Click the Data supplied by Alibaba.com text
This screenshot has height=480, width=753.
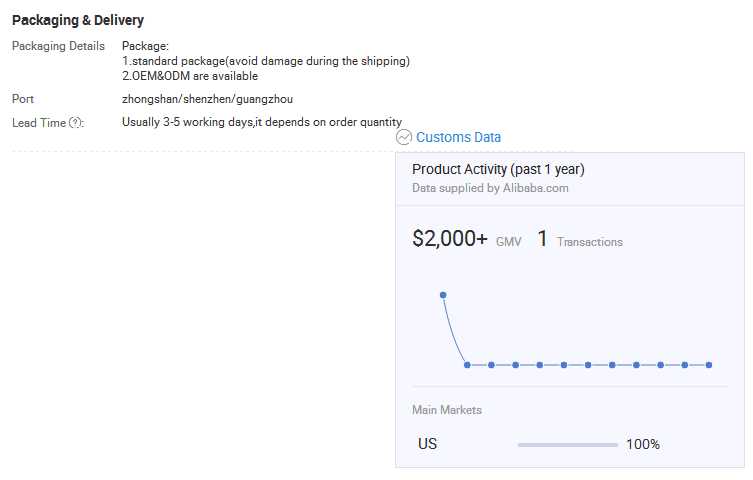(490, 187)
